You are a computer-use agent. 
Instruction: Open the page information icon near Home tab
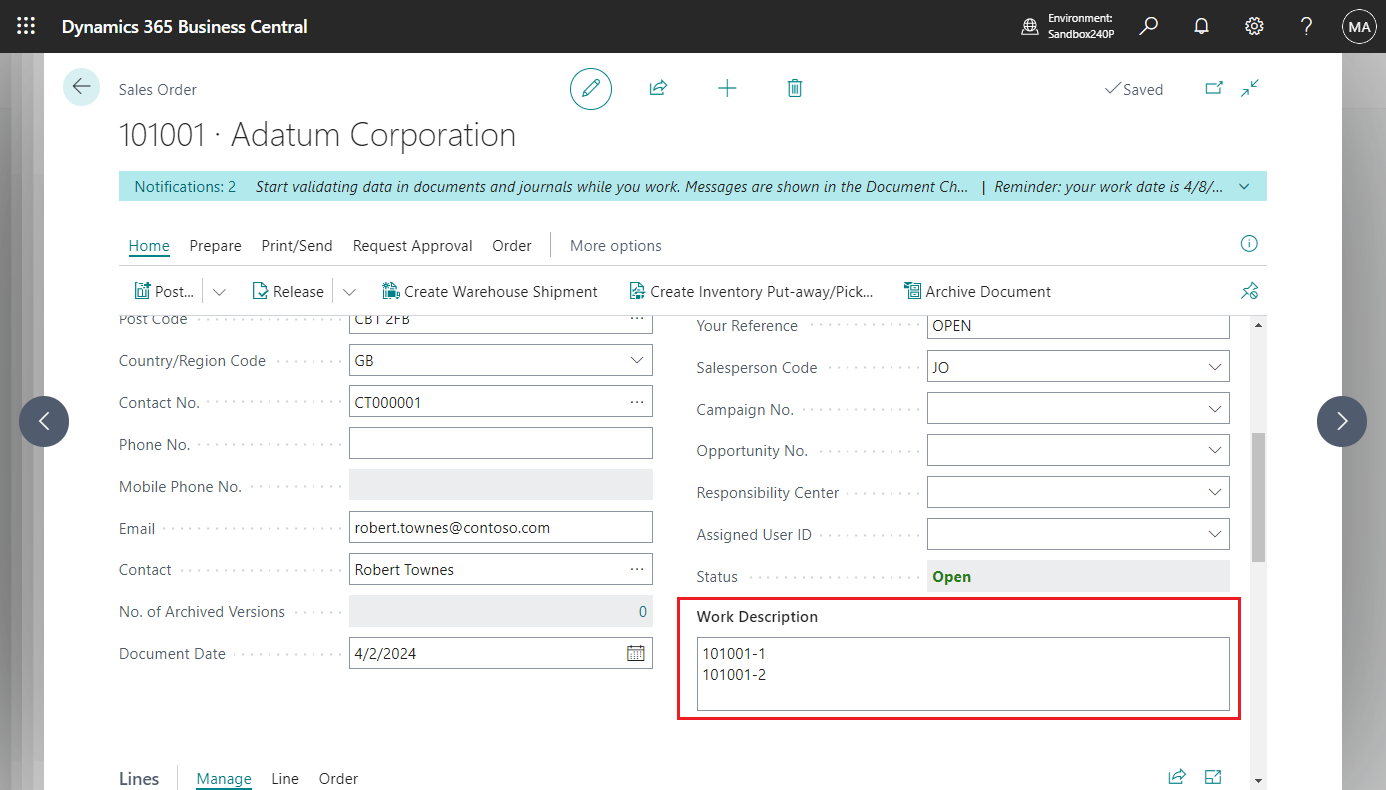point(1249,244)
